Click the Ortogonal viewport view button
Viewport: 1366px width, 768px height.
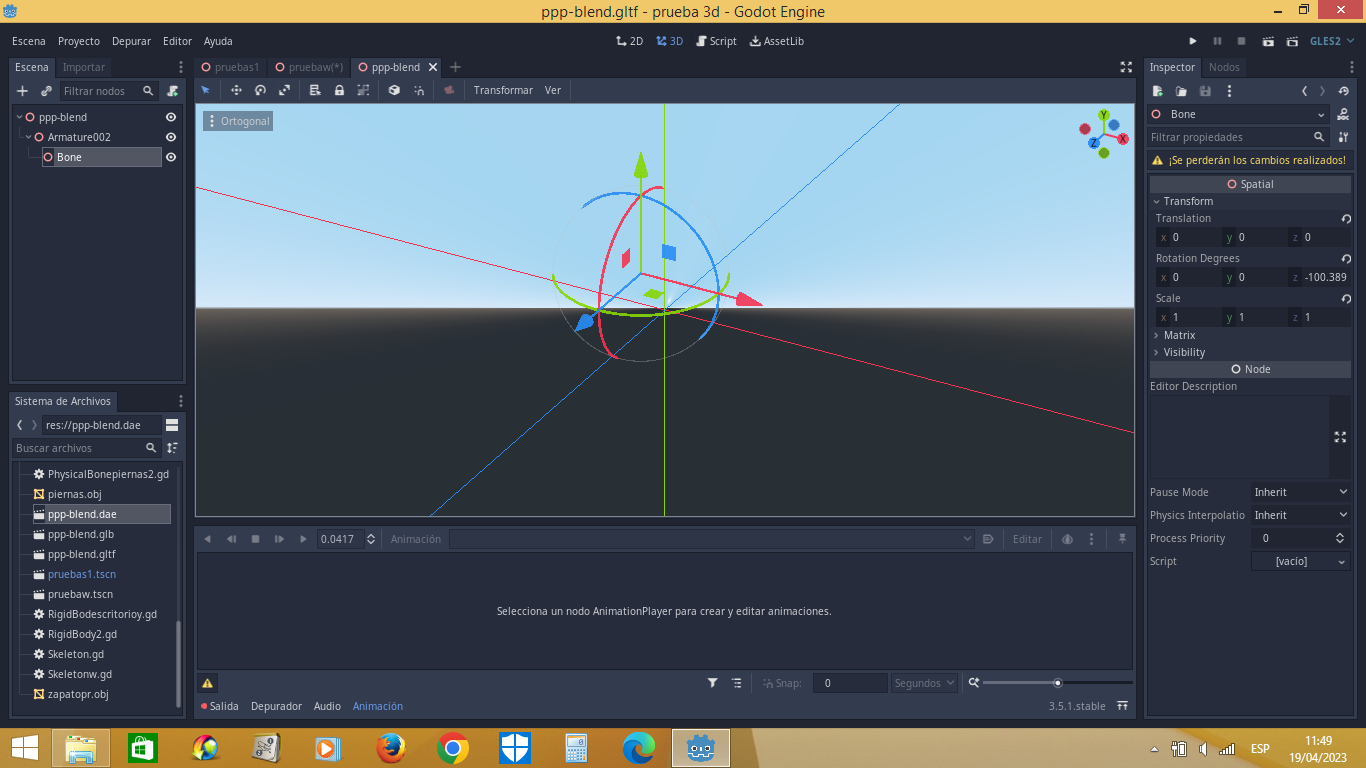pos(238,121)
